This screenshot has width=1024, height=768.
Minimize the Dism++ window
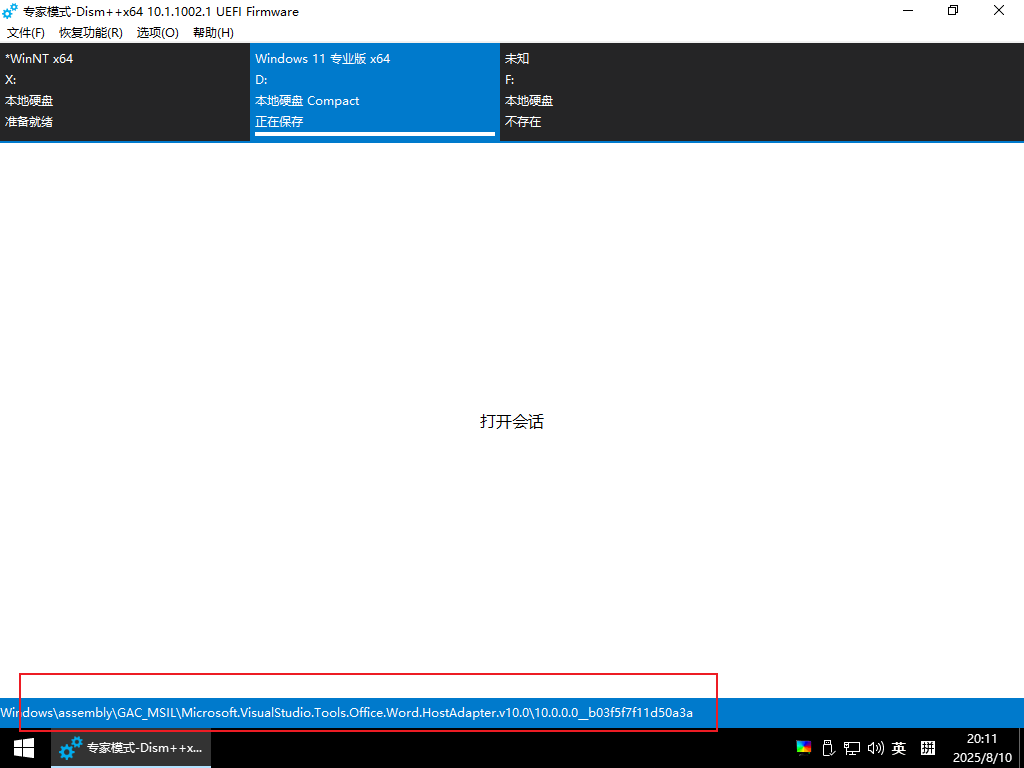[908, 11]
